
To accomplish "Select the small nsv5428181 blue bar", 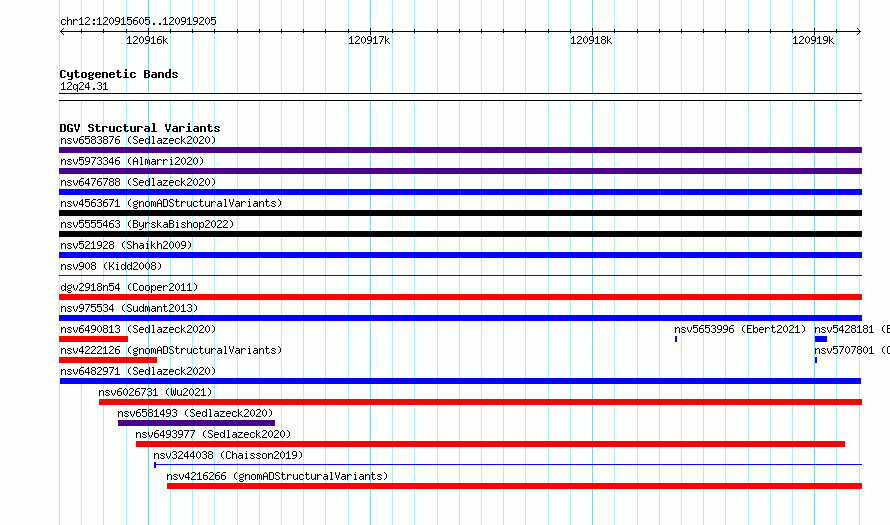I will [x=821, y=339].
